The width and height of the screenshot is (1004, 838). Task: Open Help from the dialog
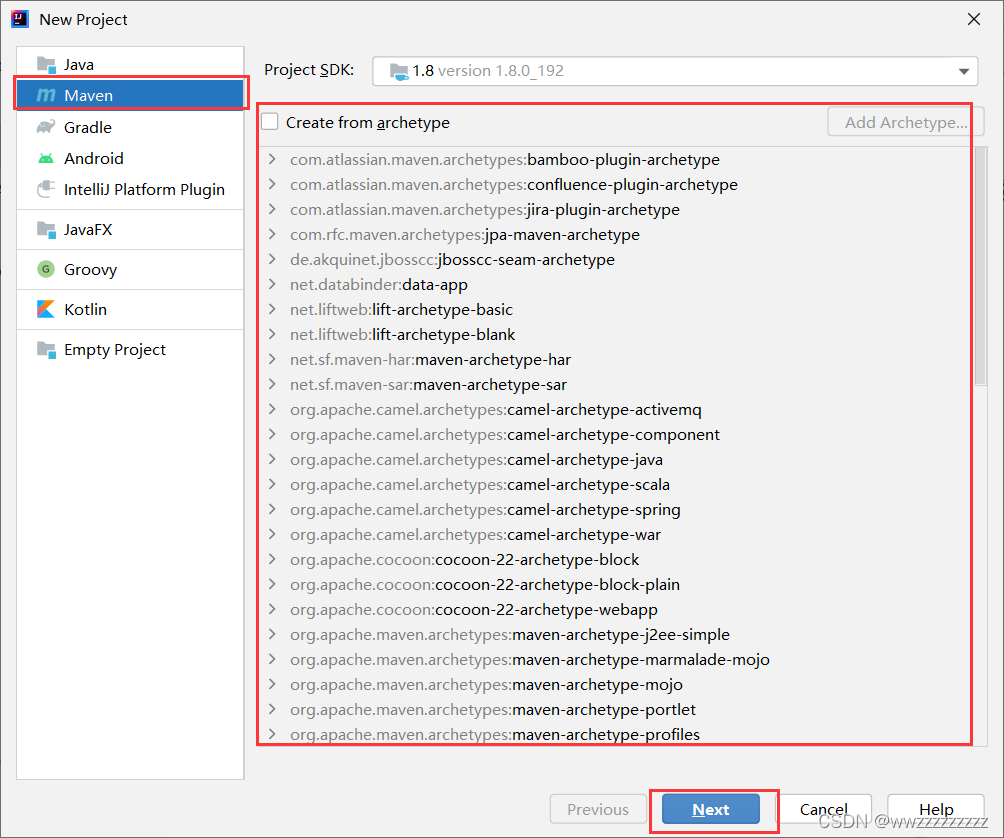click(x=936, y=809)
